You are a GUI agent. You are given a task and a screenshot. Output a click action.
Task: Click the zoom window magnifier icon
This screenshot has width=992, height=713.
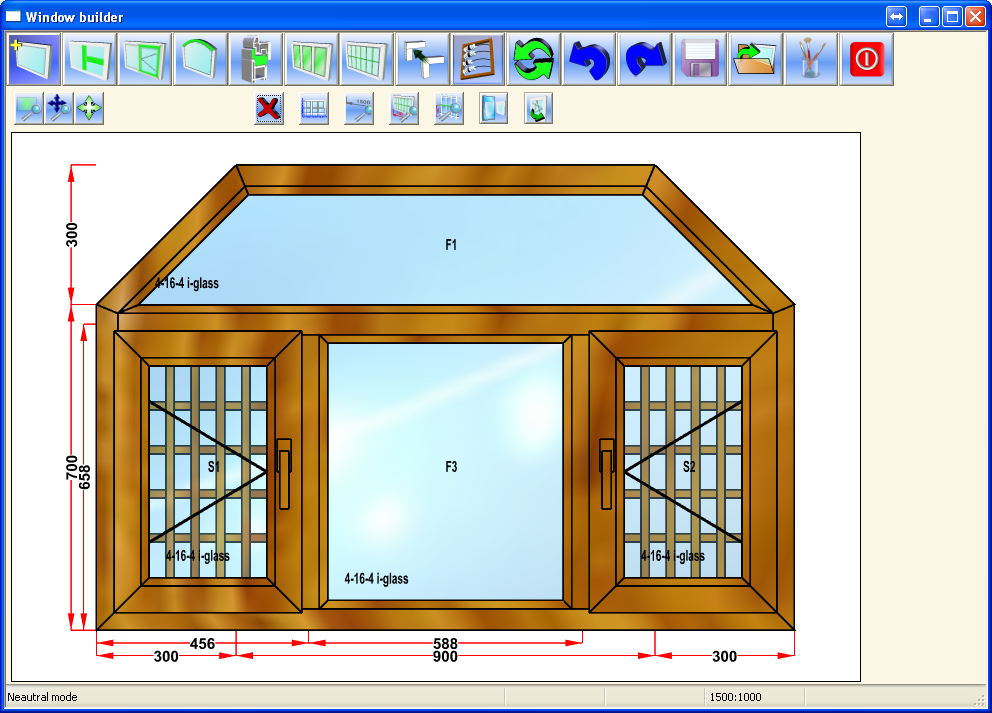coord(29,109)
